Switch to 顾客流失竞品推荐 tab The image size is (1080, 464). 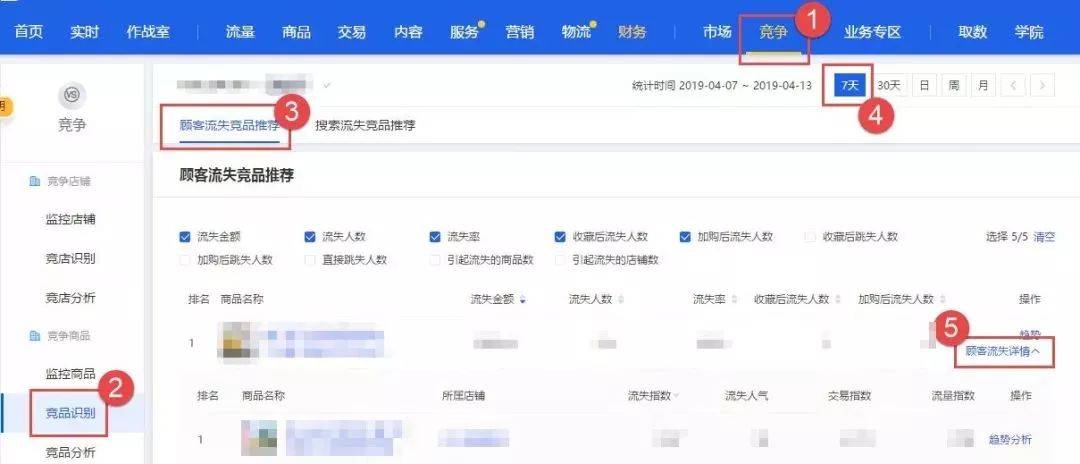pyautogui.click(x=229, y=126)
